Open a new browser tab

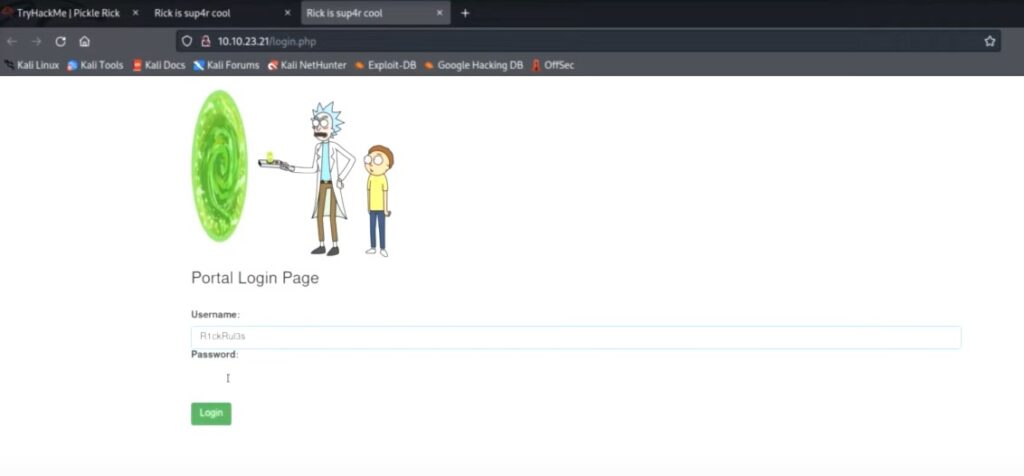pyautogui.click(x=465, y=13)
